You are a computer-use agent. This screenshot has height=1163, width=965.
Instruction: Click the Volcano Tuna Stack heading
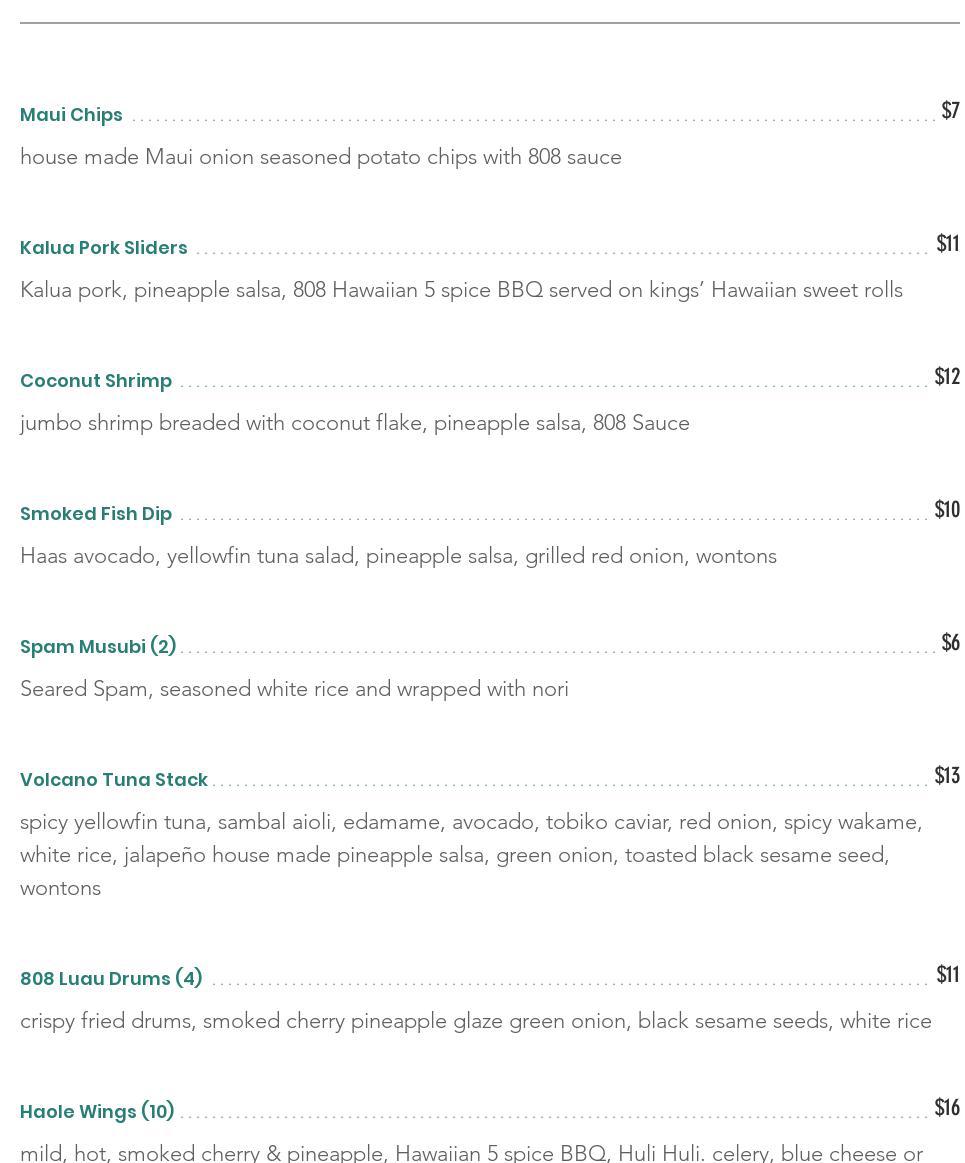coord(114,780)
